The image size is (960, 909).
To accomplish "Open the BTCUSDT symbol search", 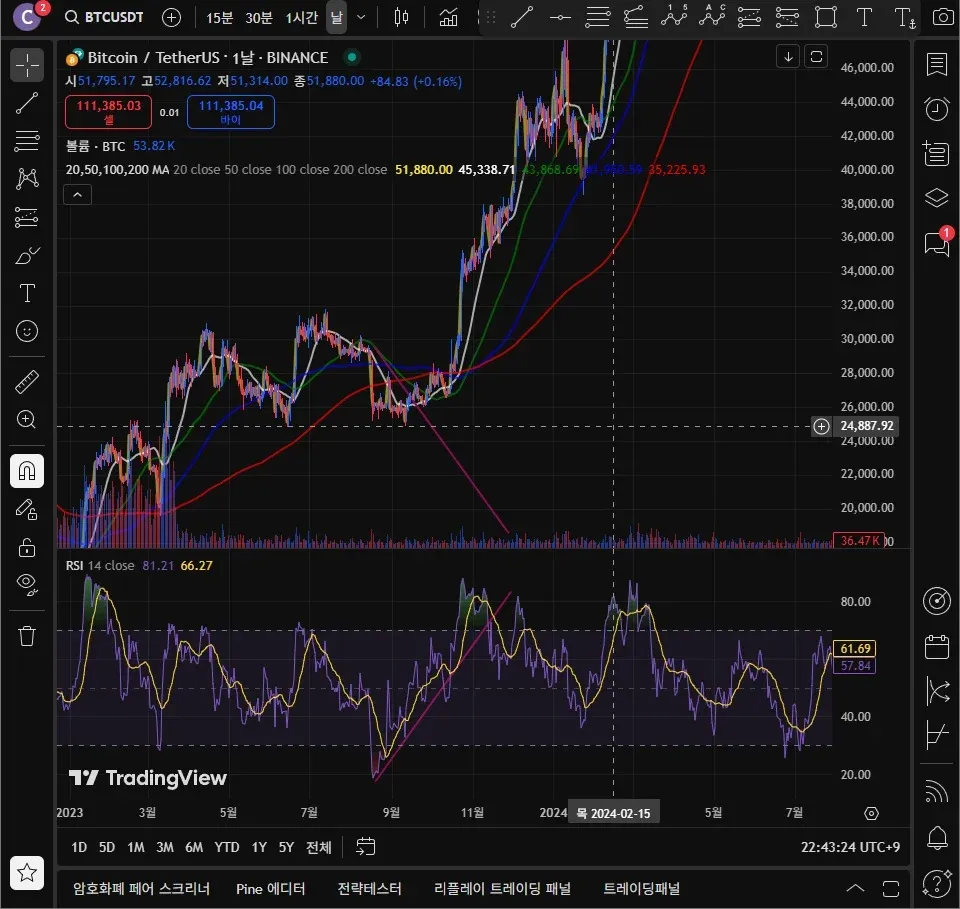I will (105, 17).
